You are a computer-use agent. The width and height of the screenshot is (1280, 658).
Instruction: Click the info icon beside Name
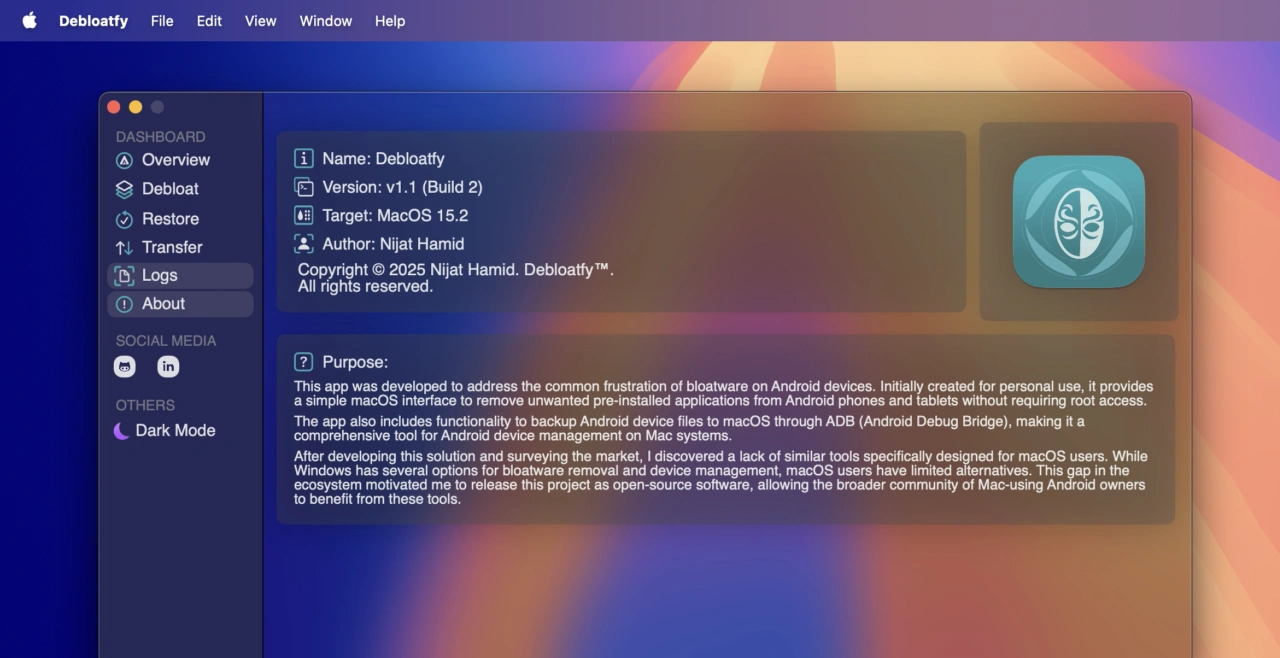(x=304, y=158)
